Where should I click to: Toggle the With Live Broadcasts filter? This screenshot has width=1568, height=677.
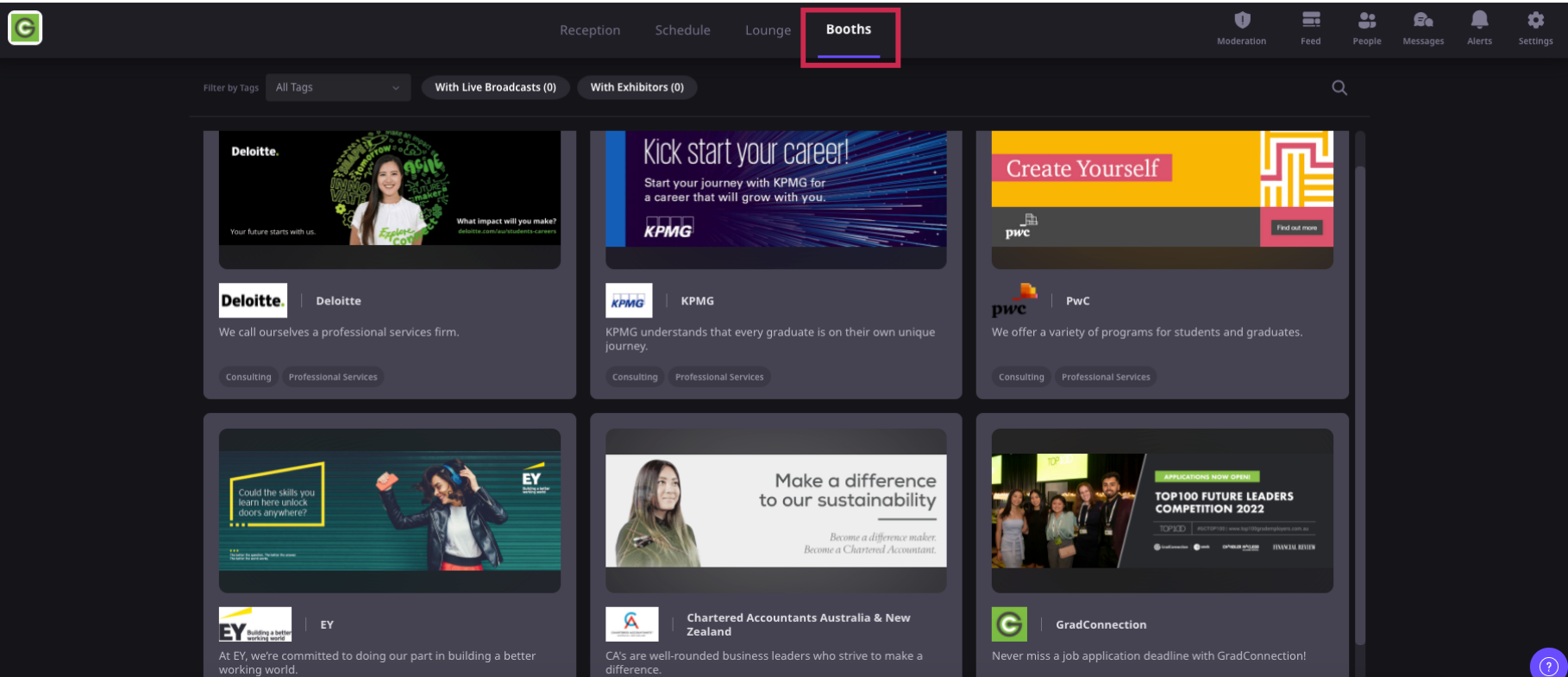click(495, 87)
